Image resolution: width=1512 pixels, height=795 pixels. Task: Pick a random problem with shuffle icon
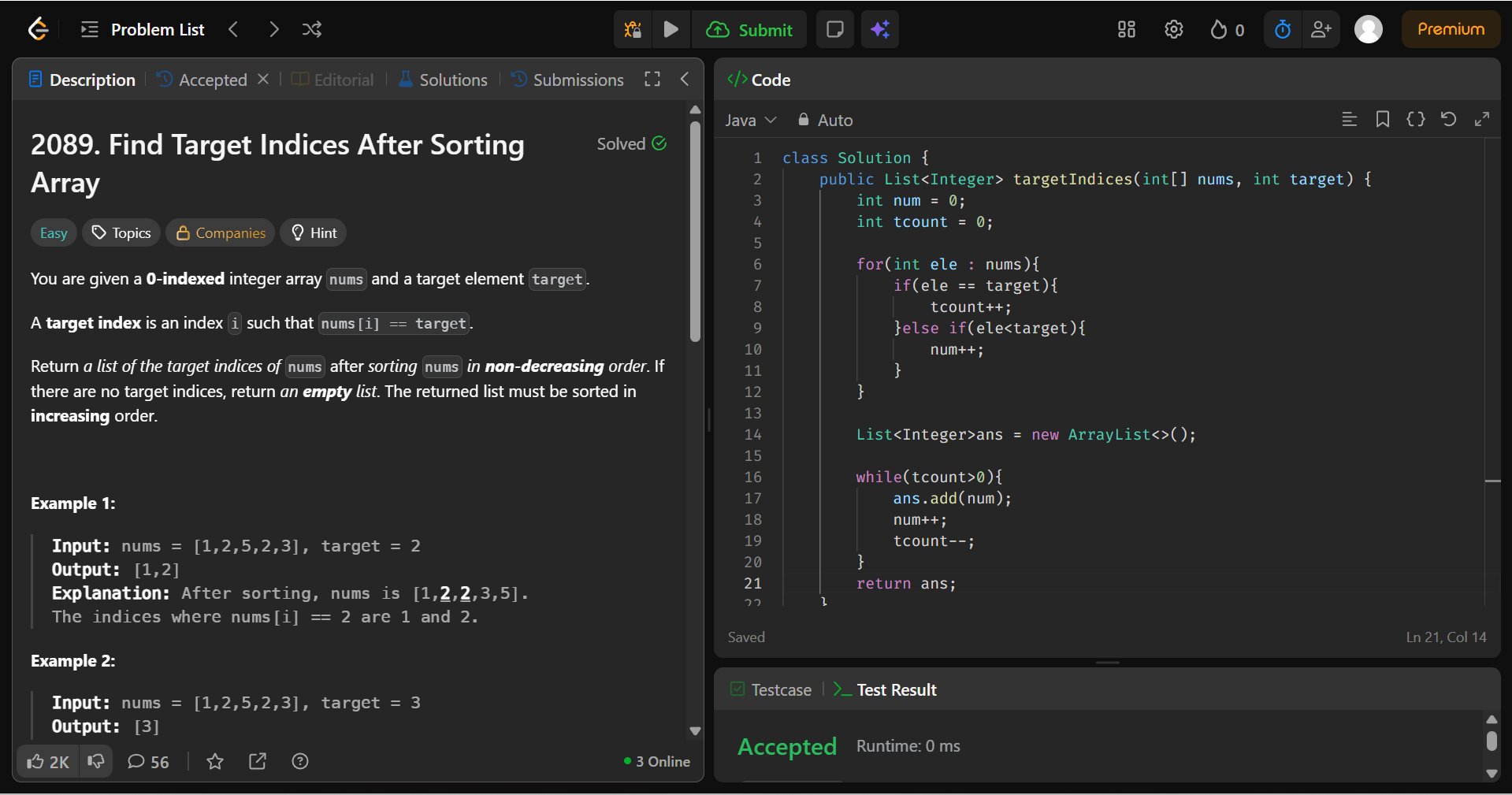[x=311, y=30]
